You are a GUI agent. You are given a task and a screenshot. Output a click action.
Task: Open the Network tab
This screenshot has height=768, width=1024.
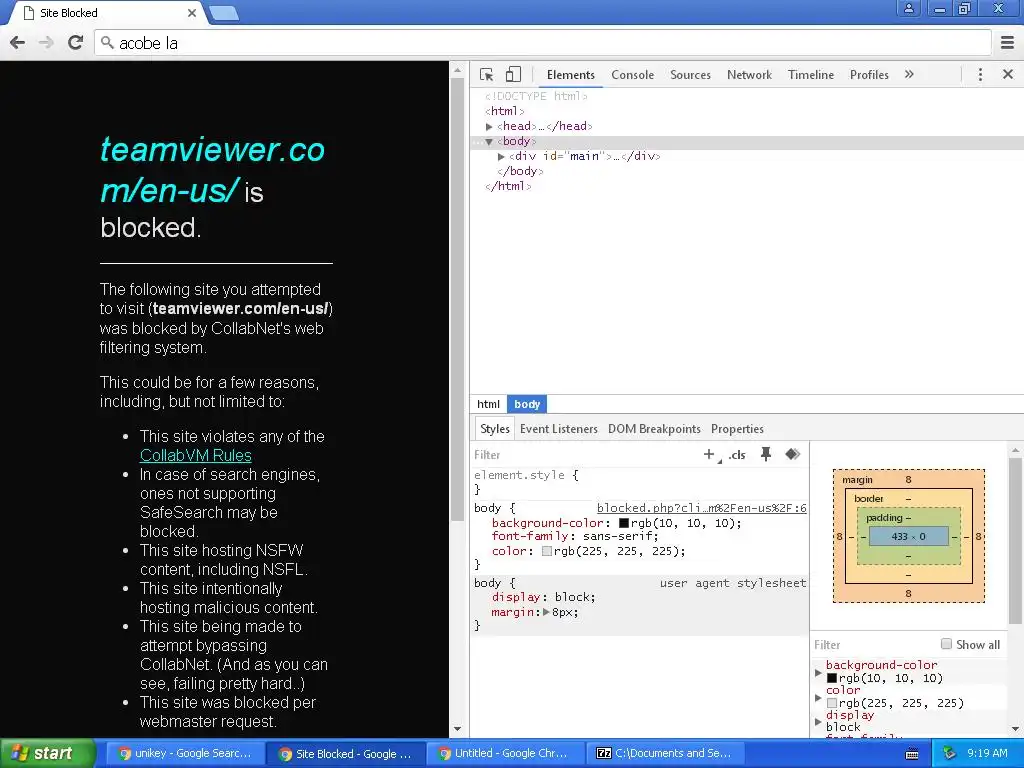[x=749, y=74]
